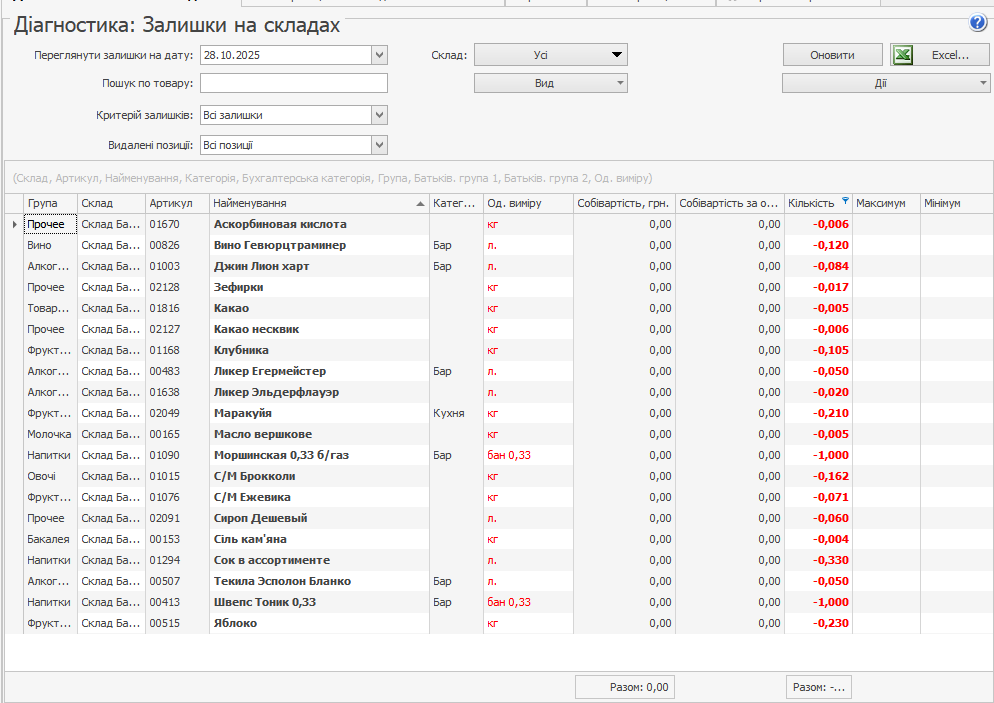Image resolution: width=994 pixels, height=703 pixels.
Task: Select the Текила Эсполон Бланко row
Action: pos(282,581)
